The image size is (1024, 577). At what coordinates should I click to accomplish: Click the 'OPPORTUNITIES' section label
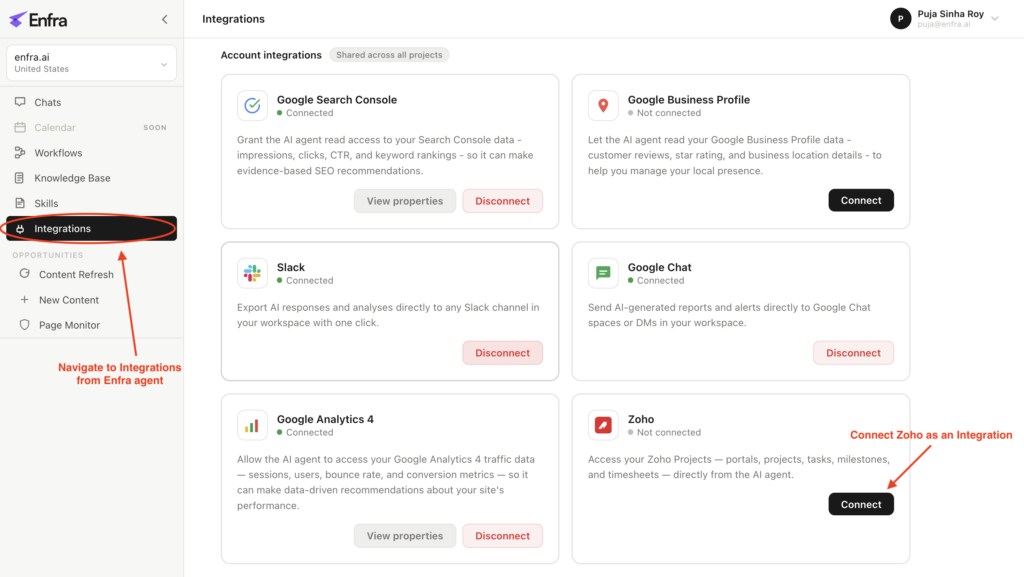click(x=48, y=255)
